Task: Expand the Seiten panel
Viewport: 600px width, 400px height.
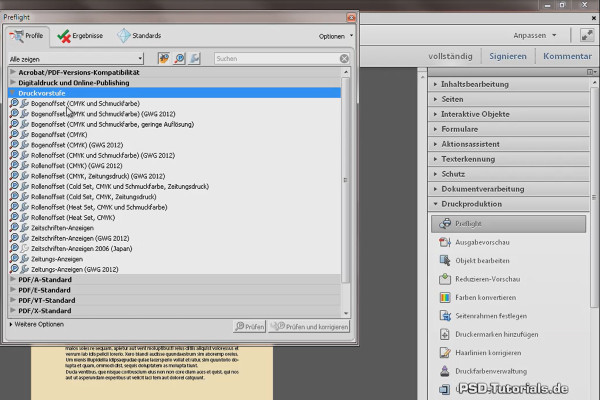Action: click(x=509, y=99)
